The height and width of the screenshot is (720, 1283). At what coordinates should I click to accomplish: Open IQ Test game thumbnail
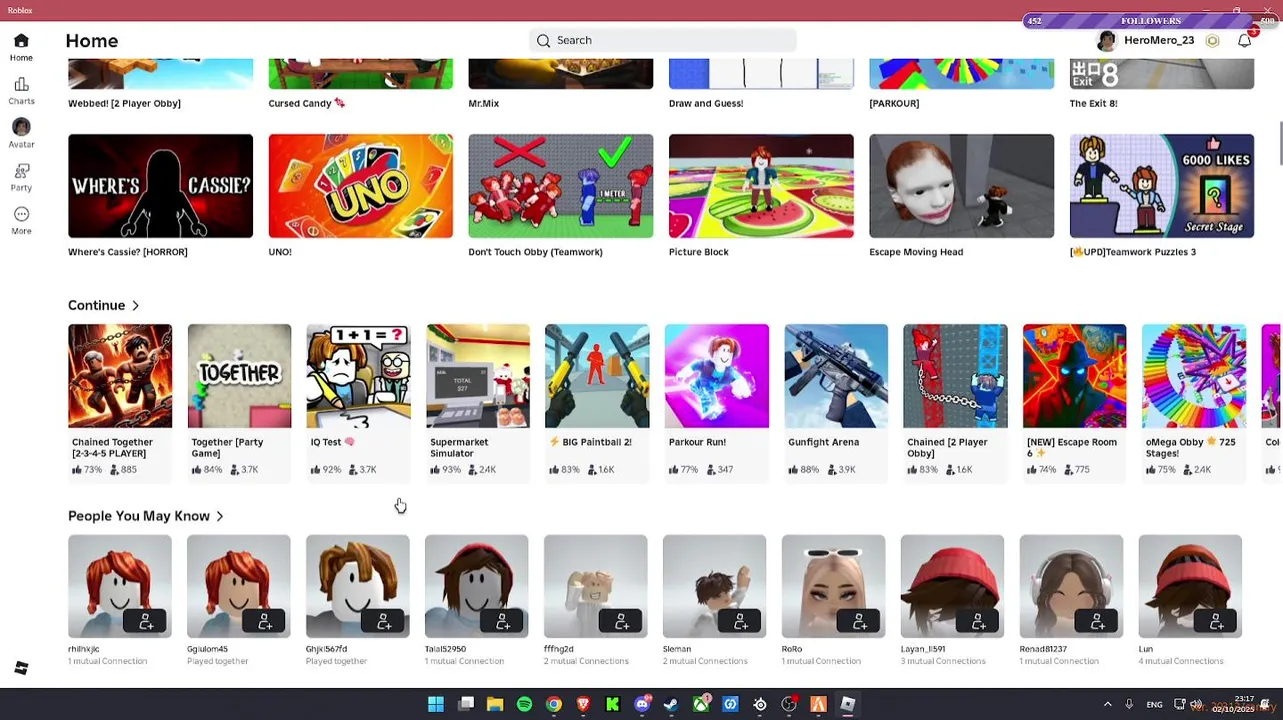(x=358, y=376)
